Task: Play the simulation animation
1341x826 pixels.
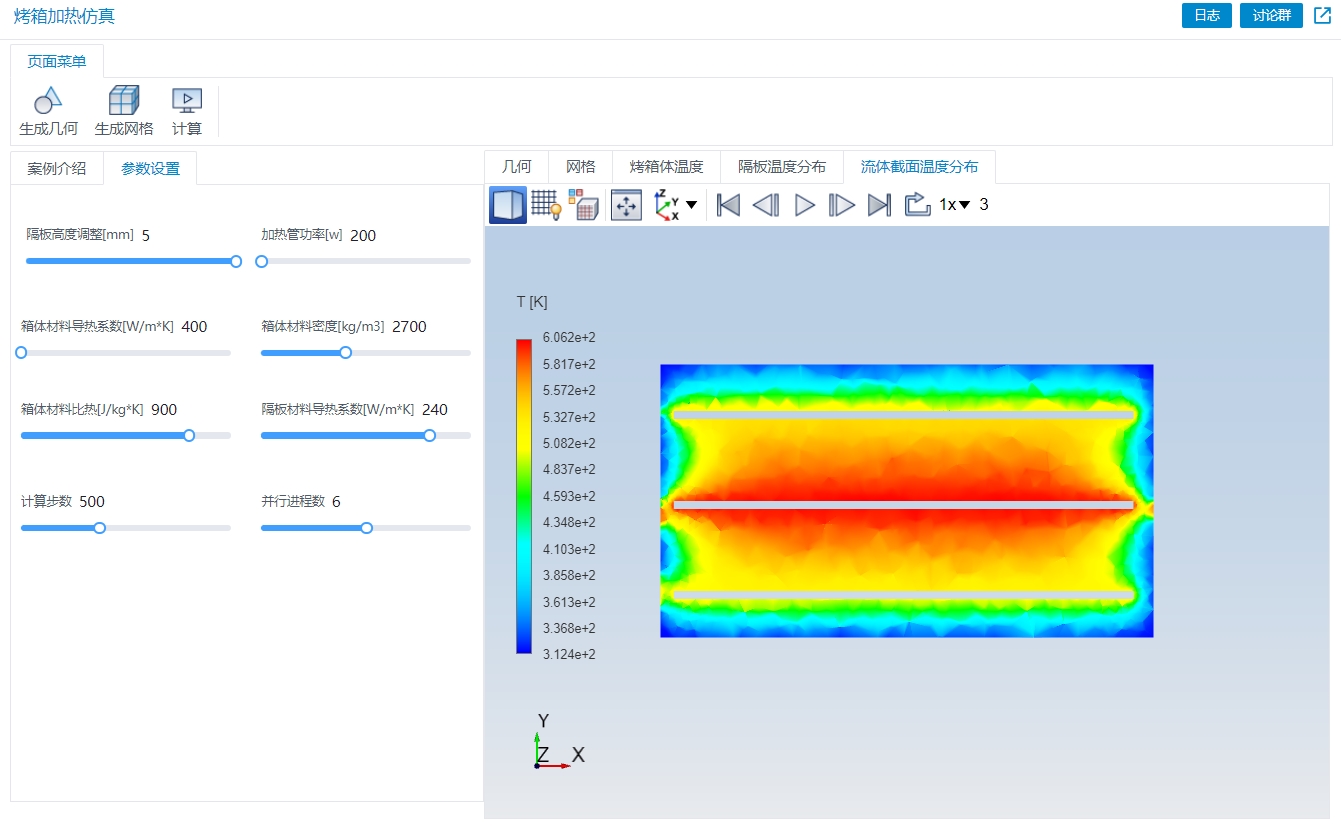Action: [804, 205]
